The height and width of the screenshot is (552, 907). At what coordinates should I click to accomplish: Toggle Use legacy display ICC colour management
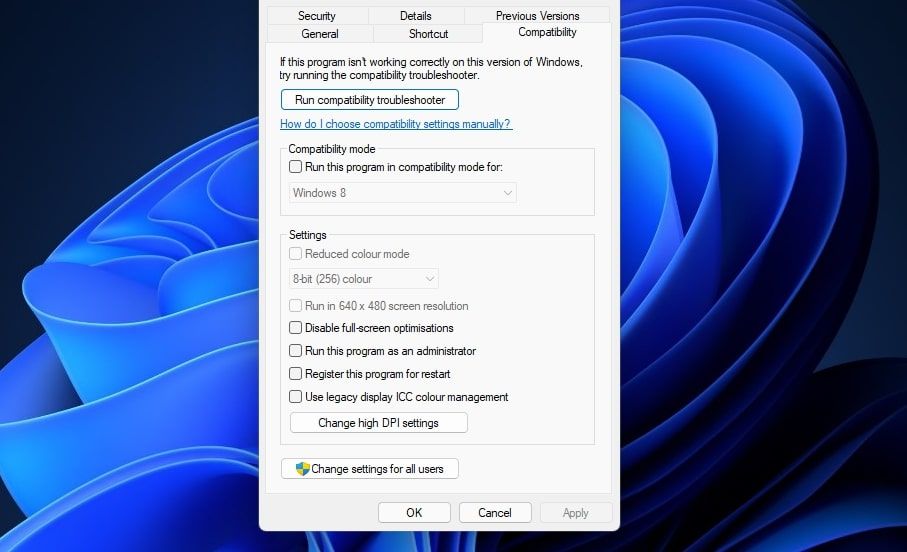tap(296, 397)
